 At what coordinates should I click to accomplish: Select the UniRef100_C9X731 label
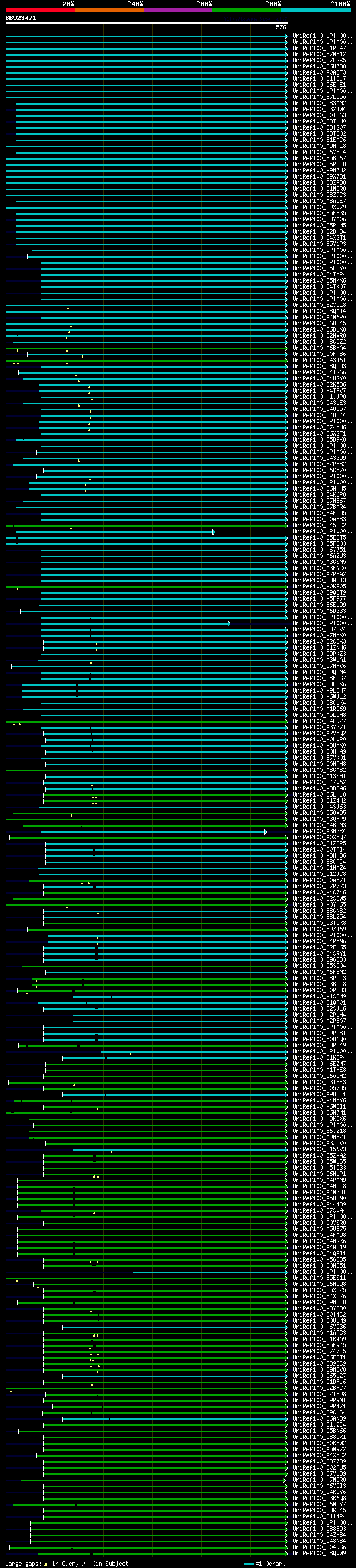pos(319,176)
